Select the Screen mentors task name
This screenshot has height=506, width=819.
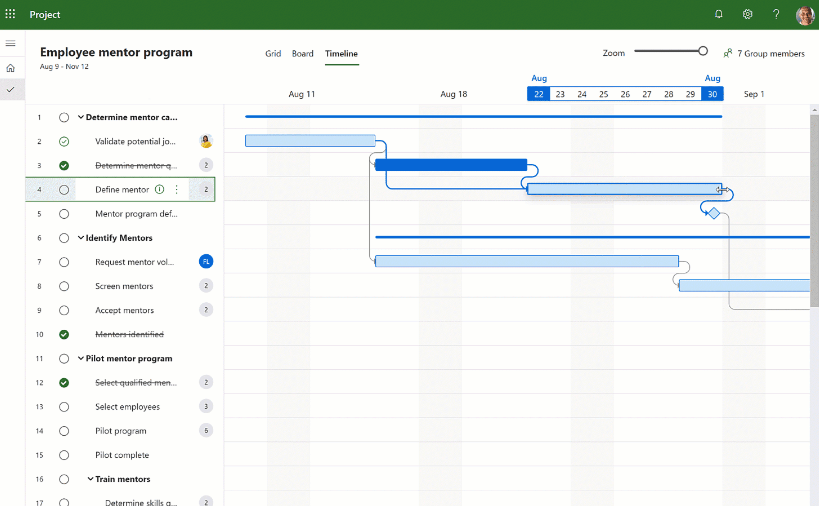[x=124, y=286]
